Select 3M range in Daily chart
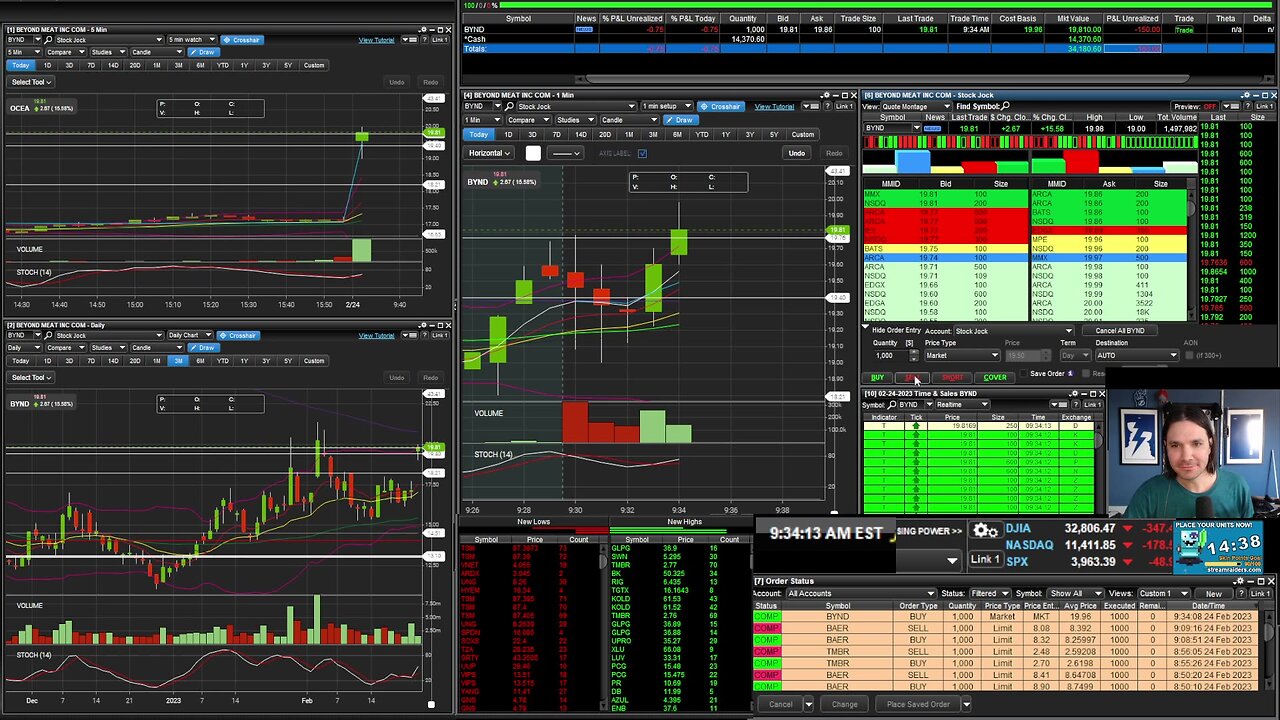Image resolution: width=1280 pixels, height=720 pixels. click(178, 360)
